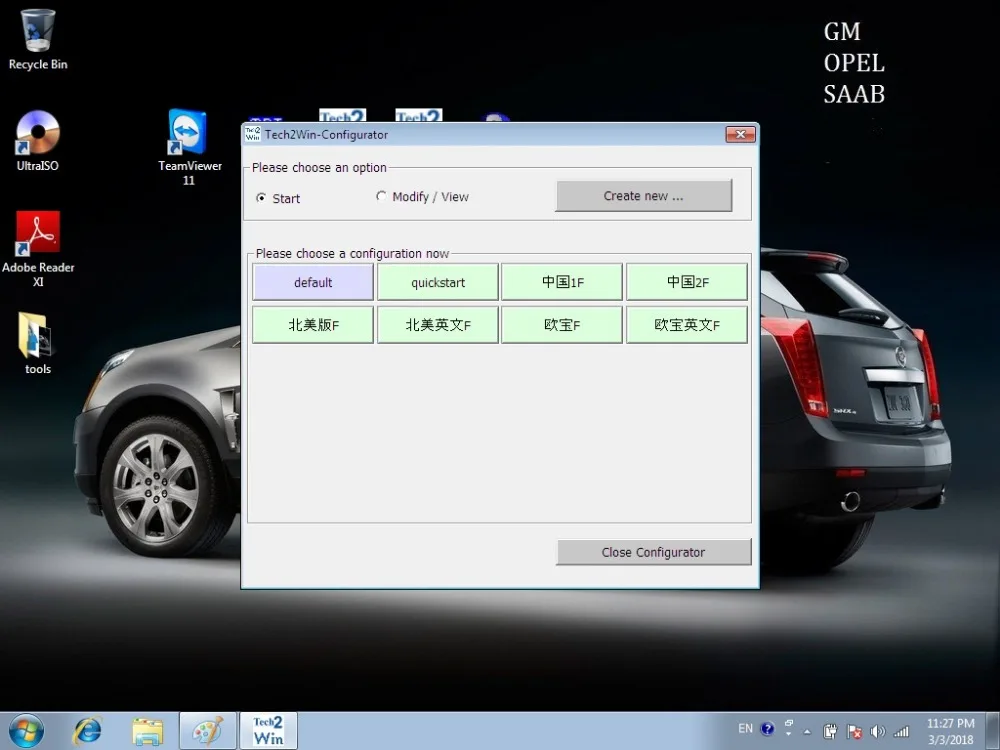1000x750 pixels.
Task: Close the Tech2Win-Configurator window
Action: (740, 134)
